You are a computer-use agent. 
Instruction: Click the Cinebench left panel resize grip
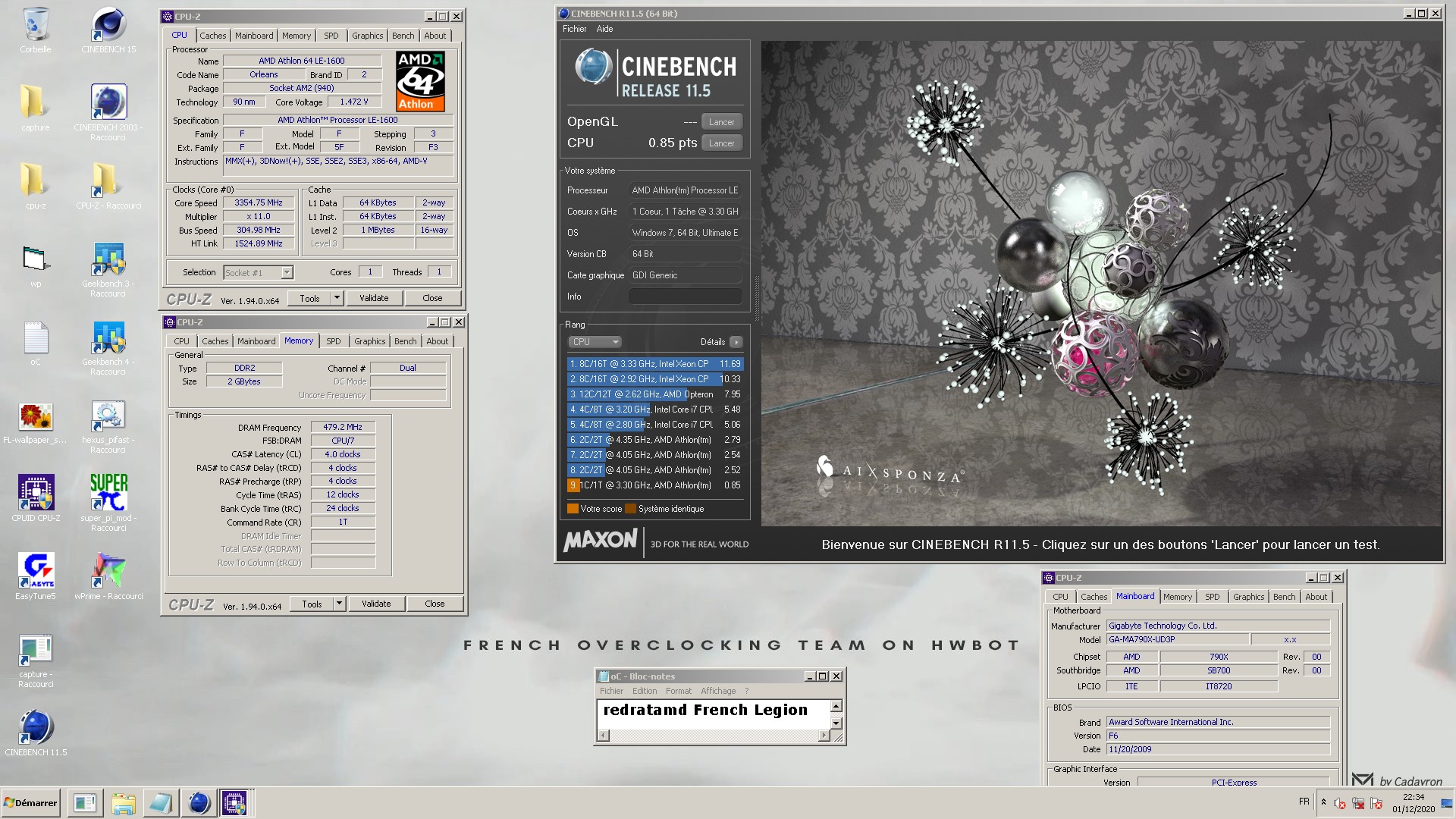pos(756,299)
